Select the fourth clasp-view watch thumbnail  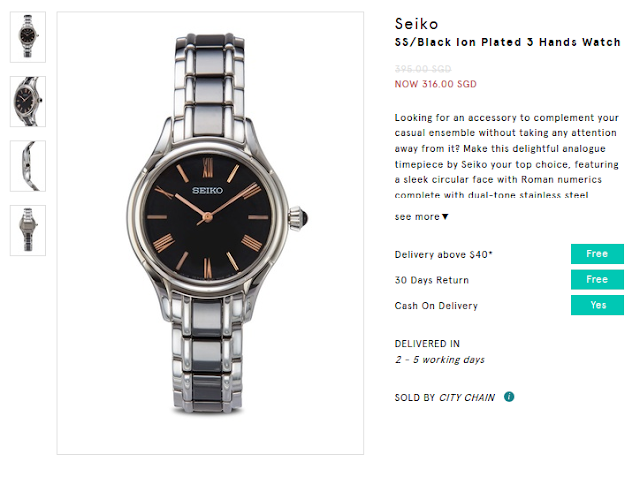click(28, 230)
